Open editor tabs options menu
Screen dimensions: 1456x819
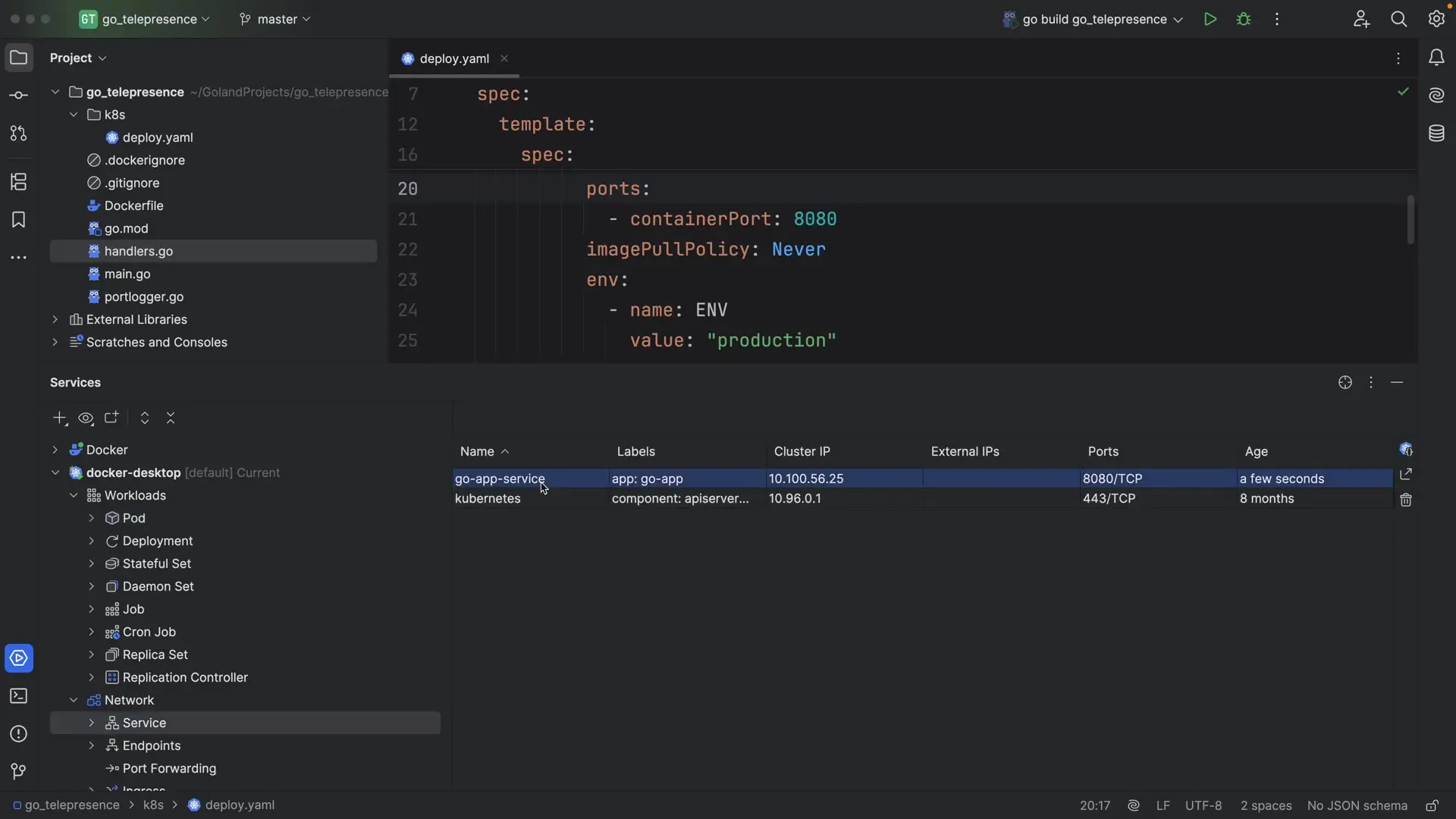pos(1398,58)
